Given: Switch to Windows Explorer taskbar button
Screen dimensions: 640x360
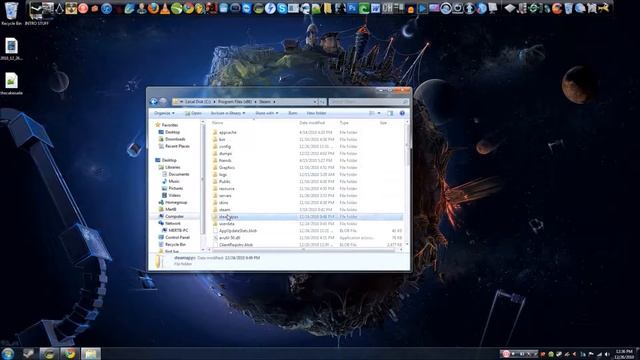Looking at the screenshot, I should (91, 353).
